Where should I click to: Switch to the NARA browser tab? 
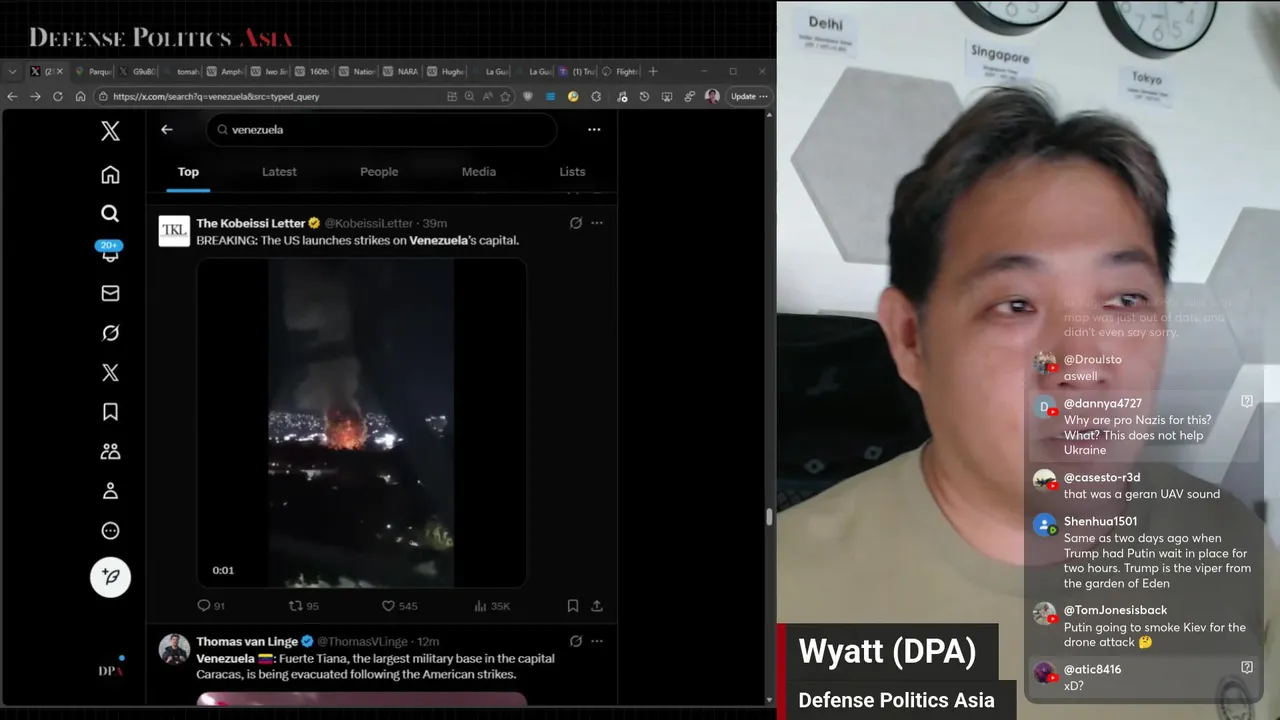400,71
